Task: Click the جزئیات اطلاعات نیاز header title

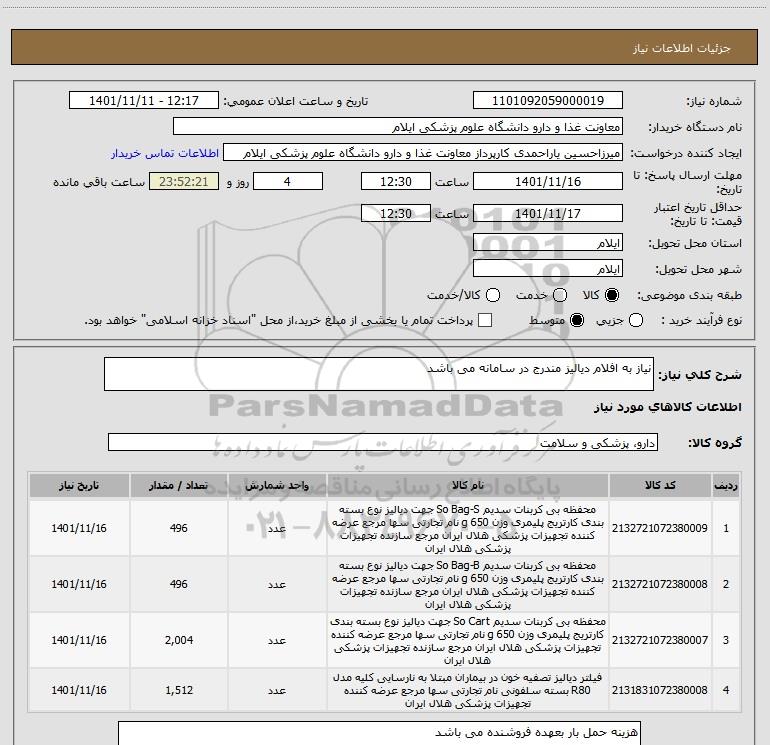Action: coord(682,48)
